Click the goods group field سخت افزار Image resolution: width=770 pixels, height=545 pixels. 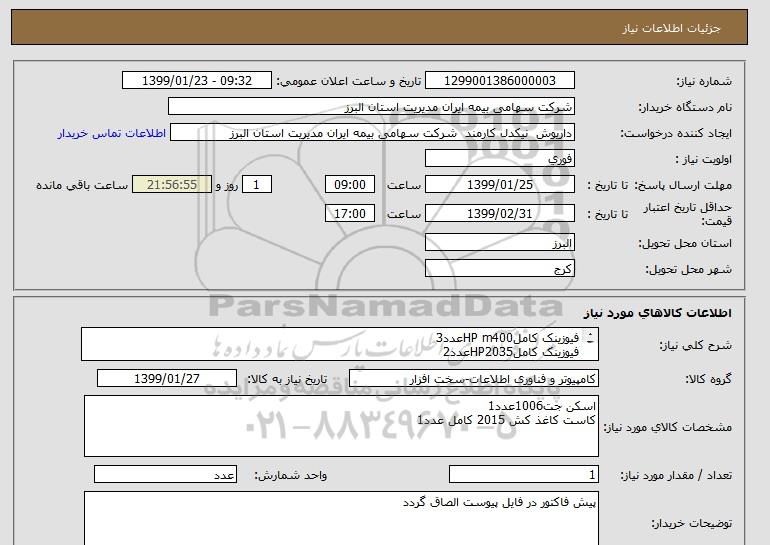pos(473,379)
